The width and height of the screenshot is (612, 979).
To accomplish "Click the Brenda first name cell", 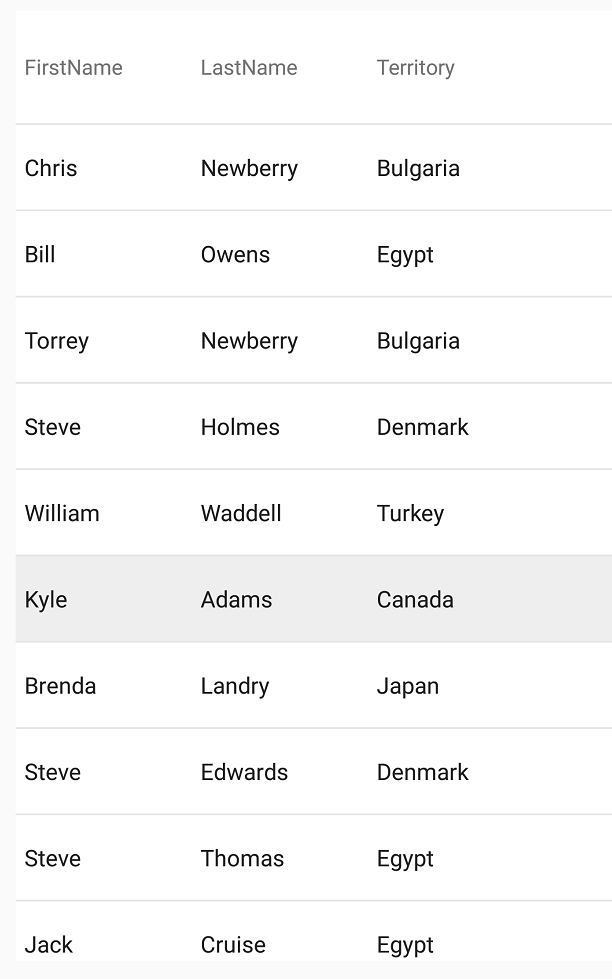I will [x=61, y=686].
